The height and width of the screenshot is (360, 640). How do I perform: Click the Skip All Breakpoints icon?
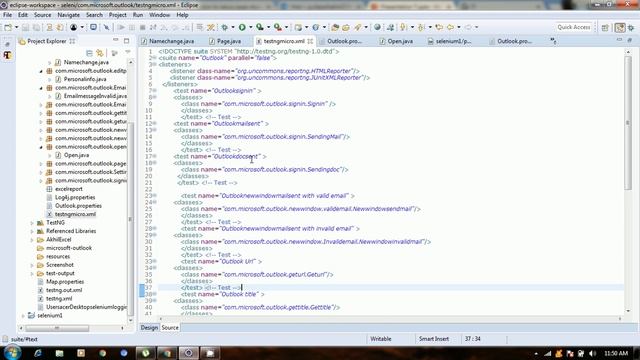pyautogui.click(x=107, y=27)
